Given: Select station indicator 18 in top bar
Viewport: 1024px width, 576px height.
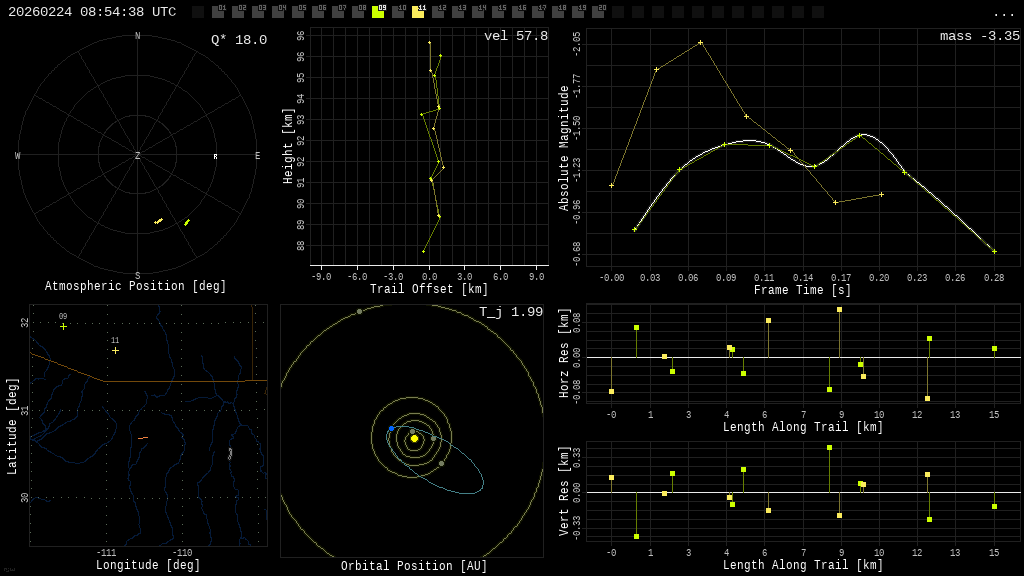Looking at the screenshot, I should tap(558, 12).
